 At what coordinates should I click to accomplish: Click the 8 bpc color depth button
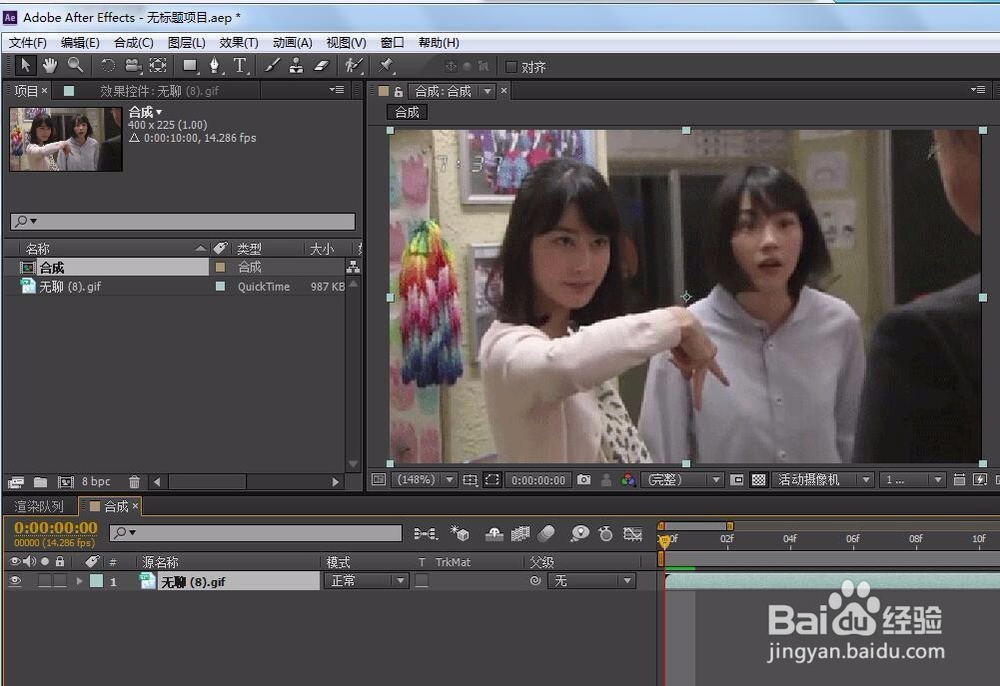(96, 482)
